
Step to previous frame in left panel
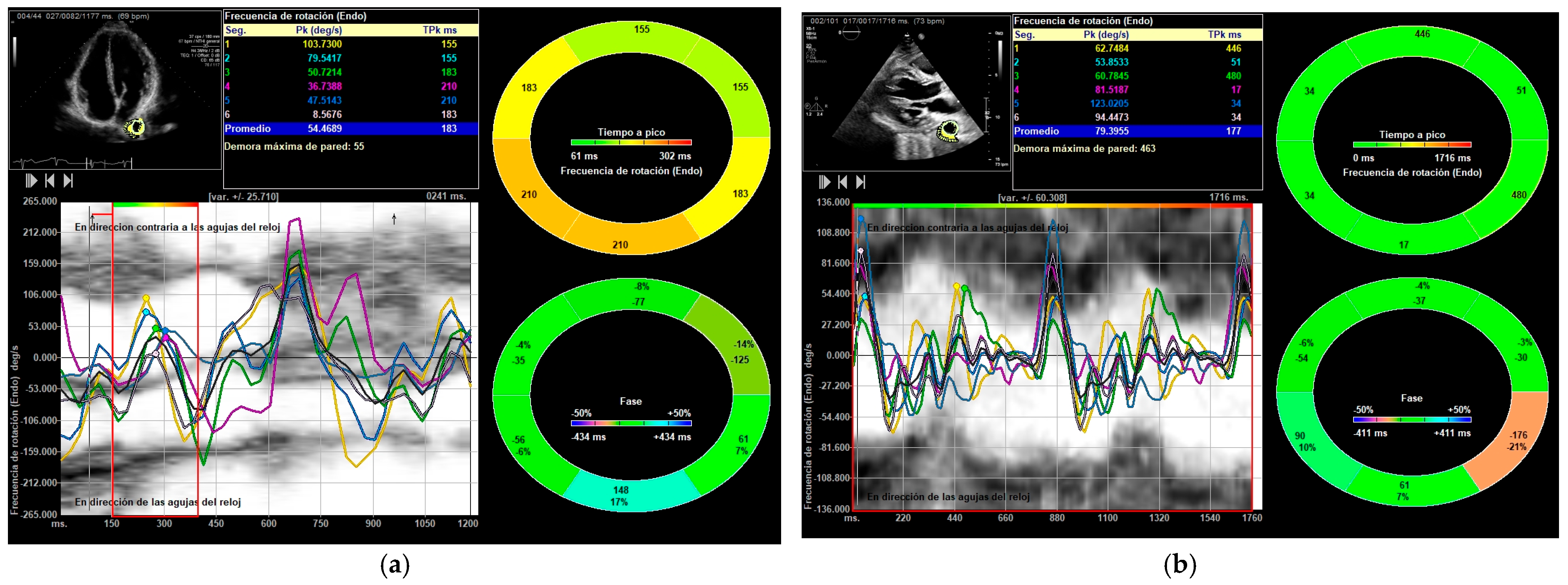point(50,181)
